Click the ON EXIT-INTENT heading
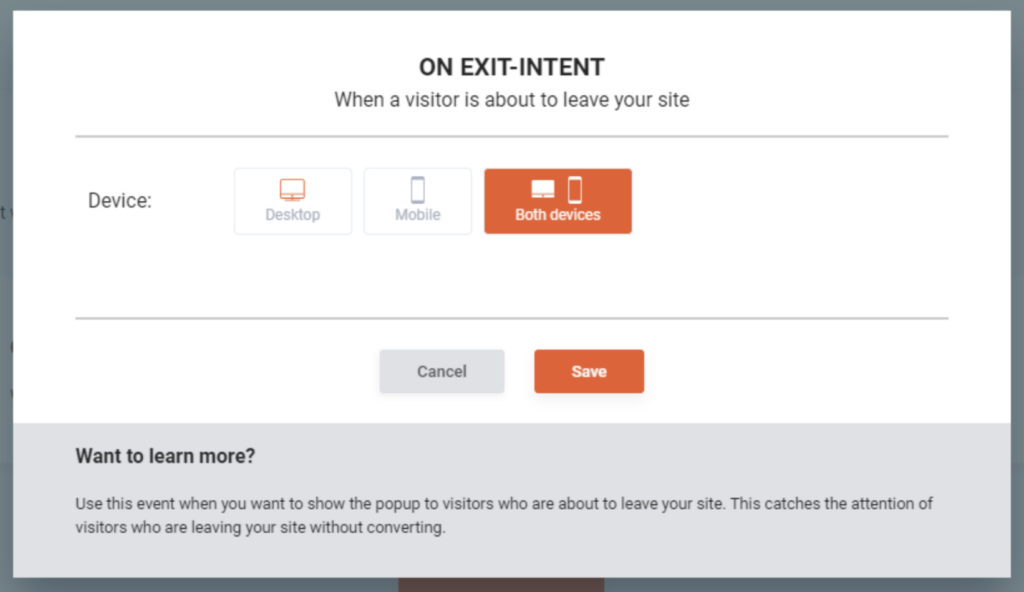The image size is (1024, 592). [511, 68]
